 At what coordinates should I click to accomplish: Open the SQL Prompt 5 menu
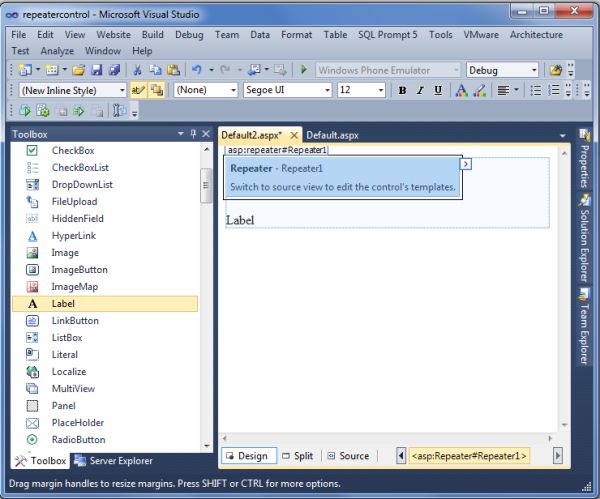pyautogui.click(x=388, y=35)
